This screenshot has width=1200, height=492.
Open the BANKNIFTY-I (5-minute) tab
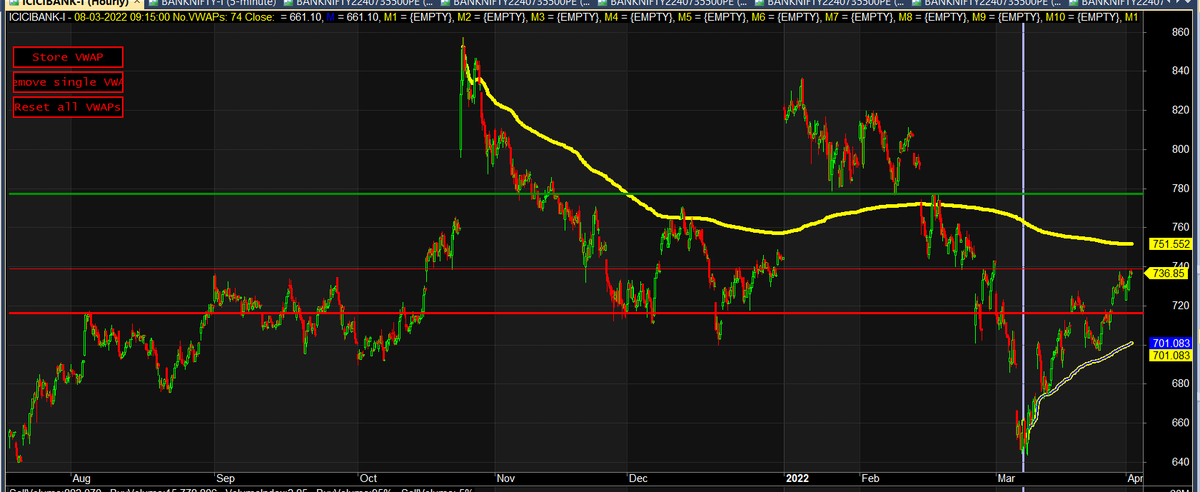tap(215, 4)
